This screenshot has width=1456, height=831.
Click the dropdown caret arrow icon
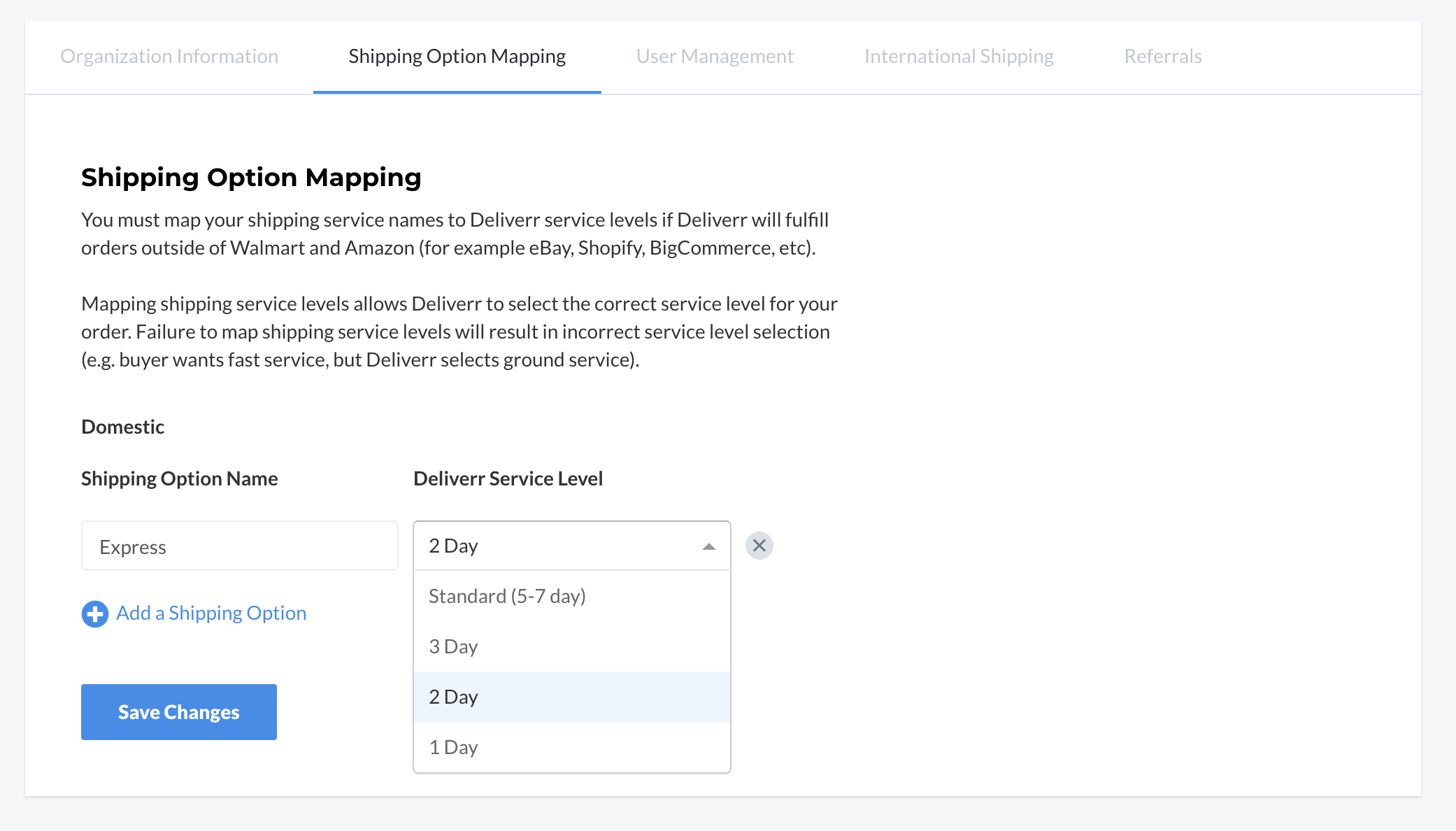click(709, 546)
